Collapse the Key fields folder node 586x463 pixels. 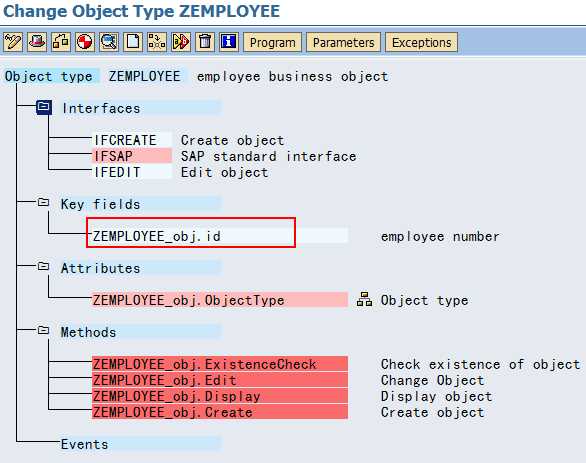43,203
